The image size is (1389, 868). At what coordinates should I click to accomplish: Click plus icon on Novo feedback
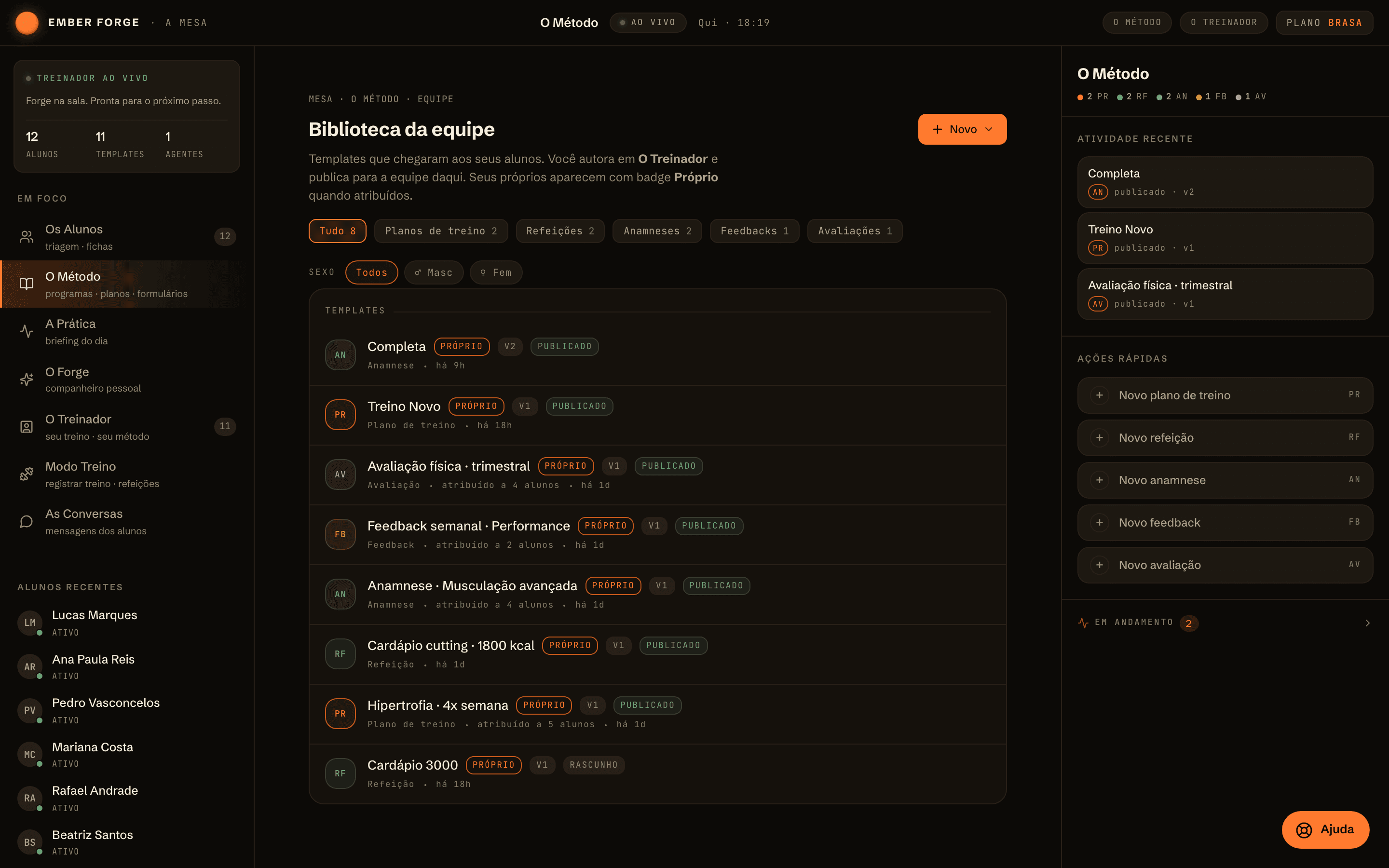[1099, 522]
